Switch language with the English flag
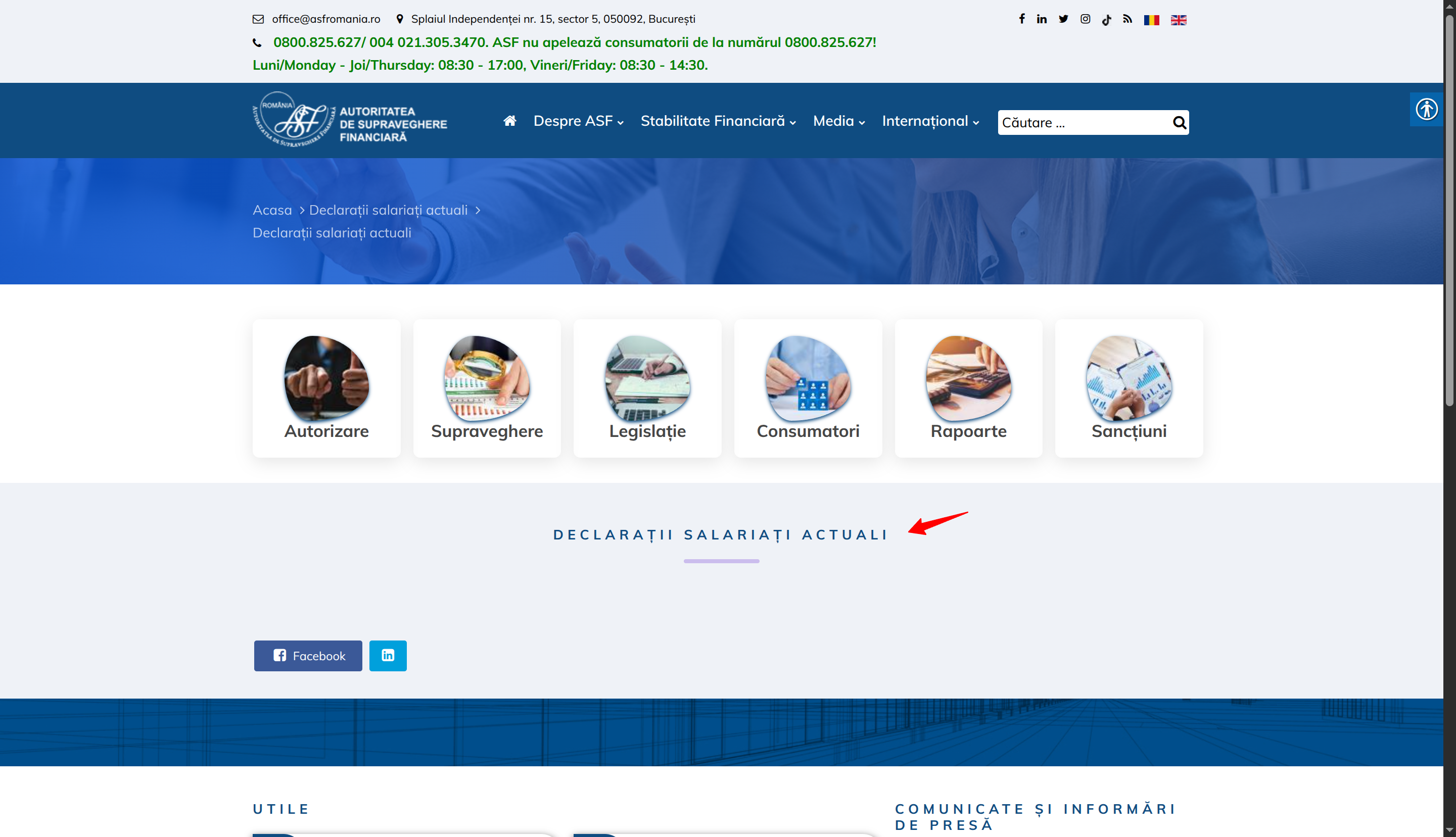This screenshot has width=1456, height=837. pos(1178,20)
